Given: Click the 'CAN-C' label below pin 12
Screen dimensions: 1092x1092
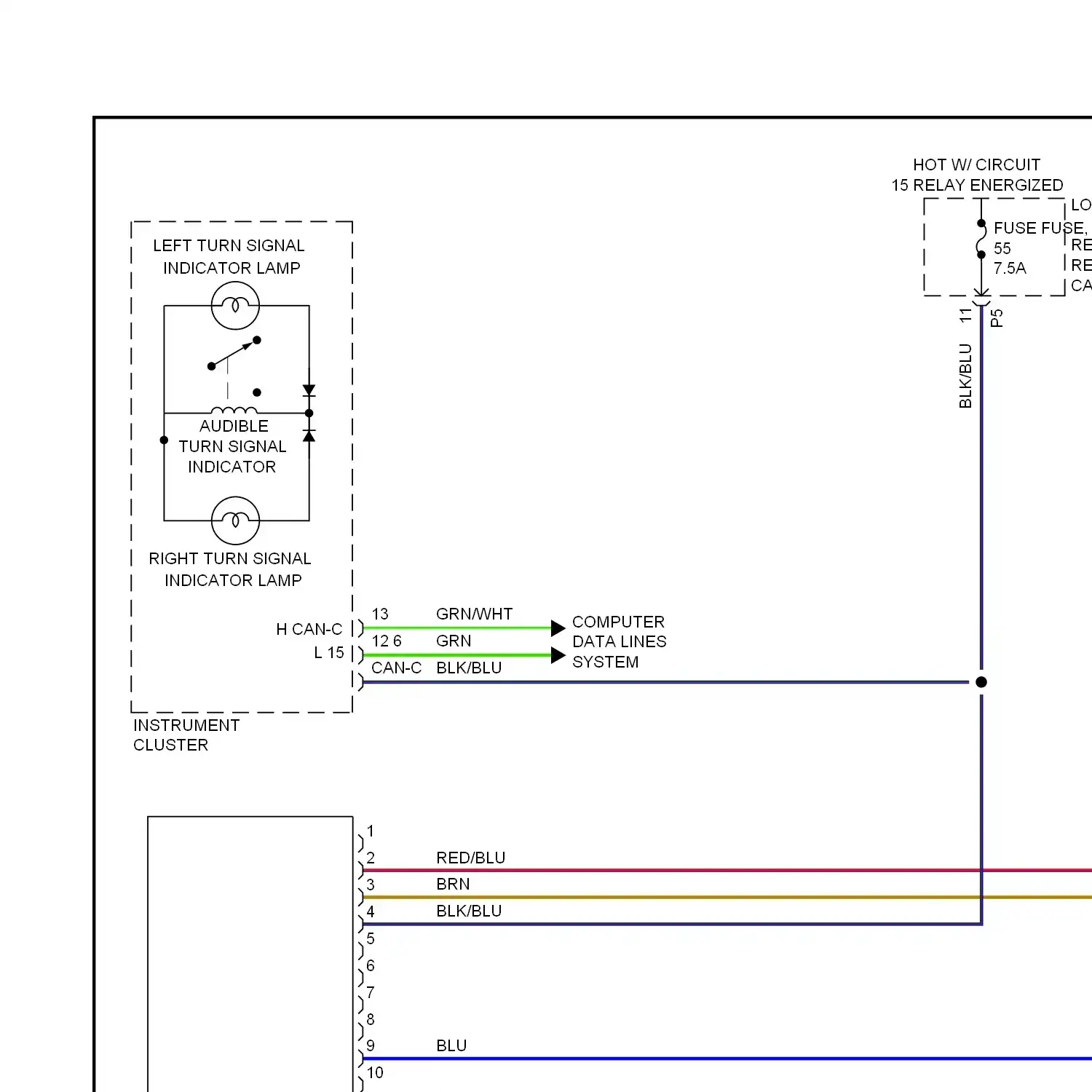Looking at the screenshot, I should pos(397,668).
